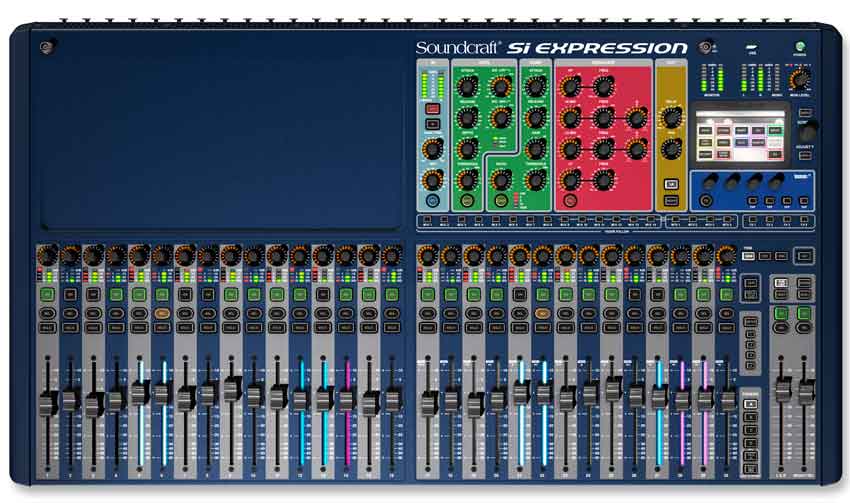Enable the compressor section round button
The width and height of the screenshot is (850, 503).
click(501, 201)
